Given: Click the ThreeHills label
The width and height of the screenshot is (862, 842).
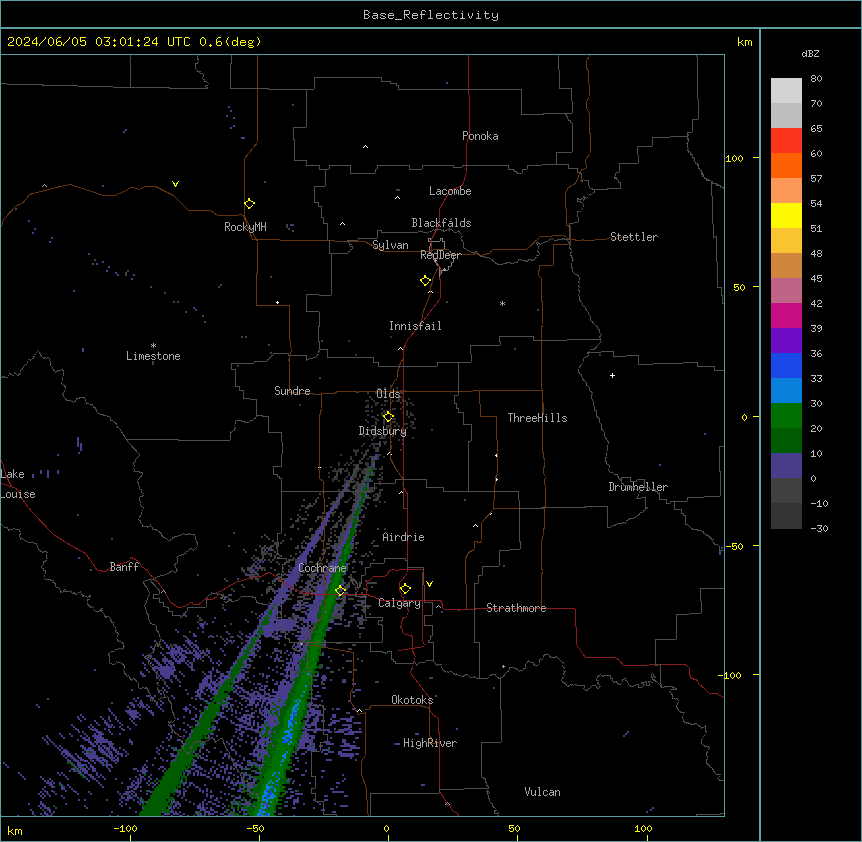Looking at the screenshot, I should point(537,418).
